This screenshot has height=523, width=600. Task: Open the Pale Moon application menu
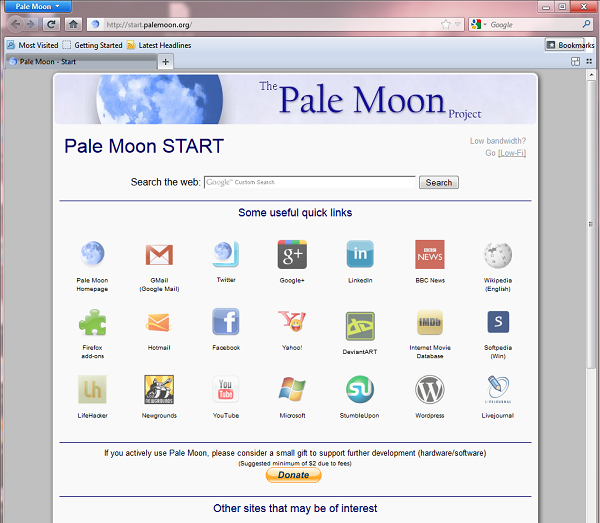coord(38,6)
